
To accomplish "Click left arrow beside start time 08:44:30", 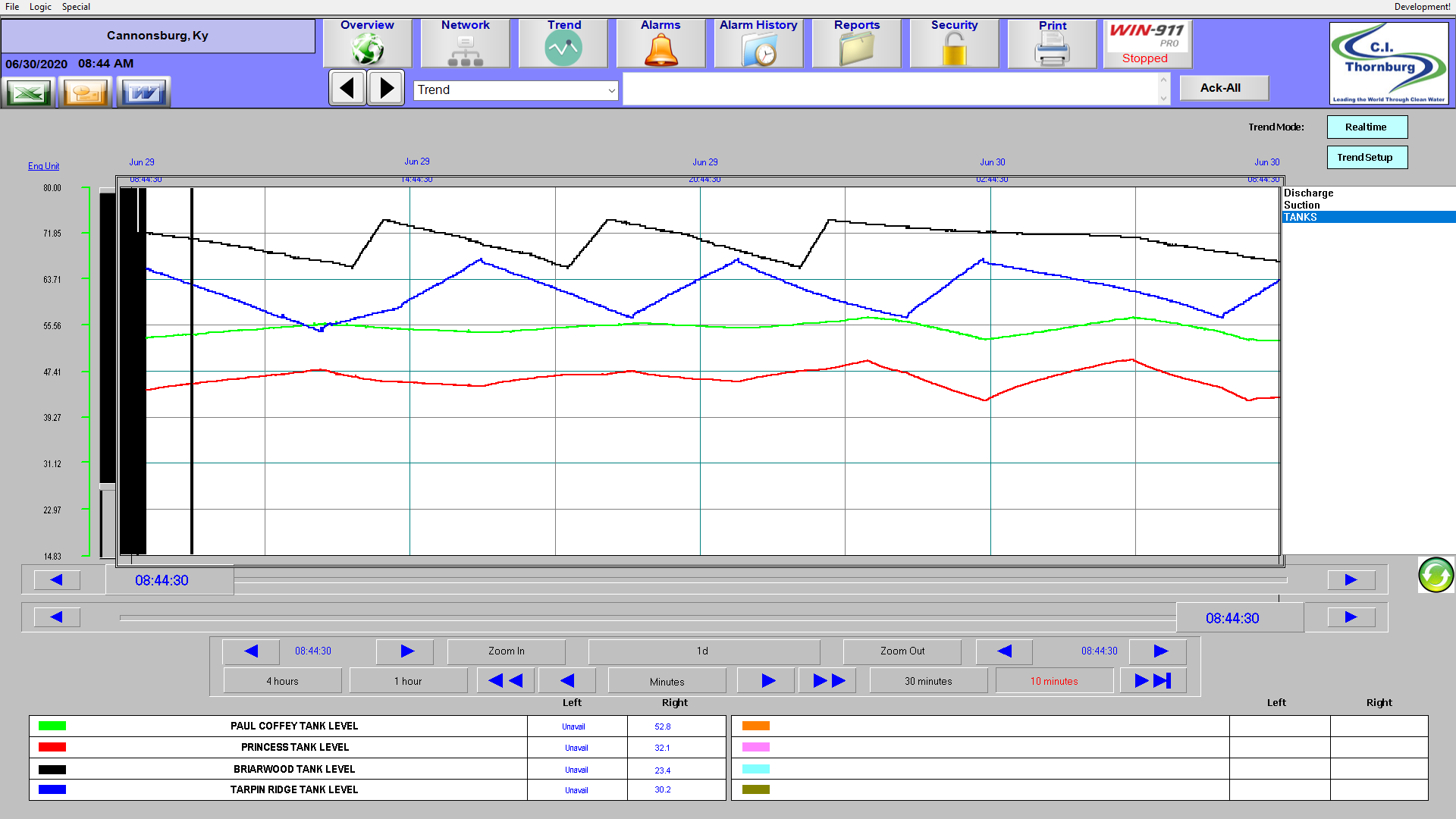I will click(251, 651).
